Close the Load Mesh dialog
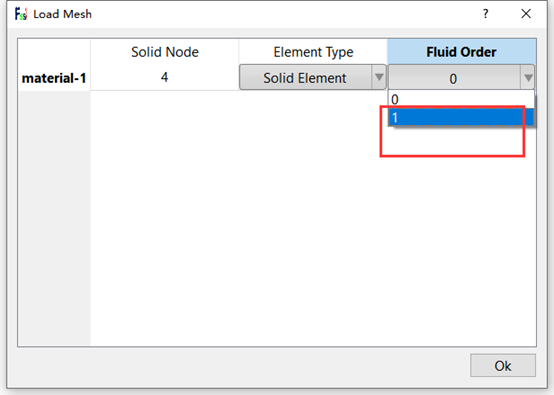 pos(526,14)
